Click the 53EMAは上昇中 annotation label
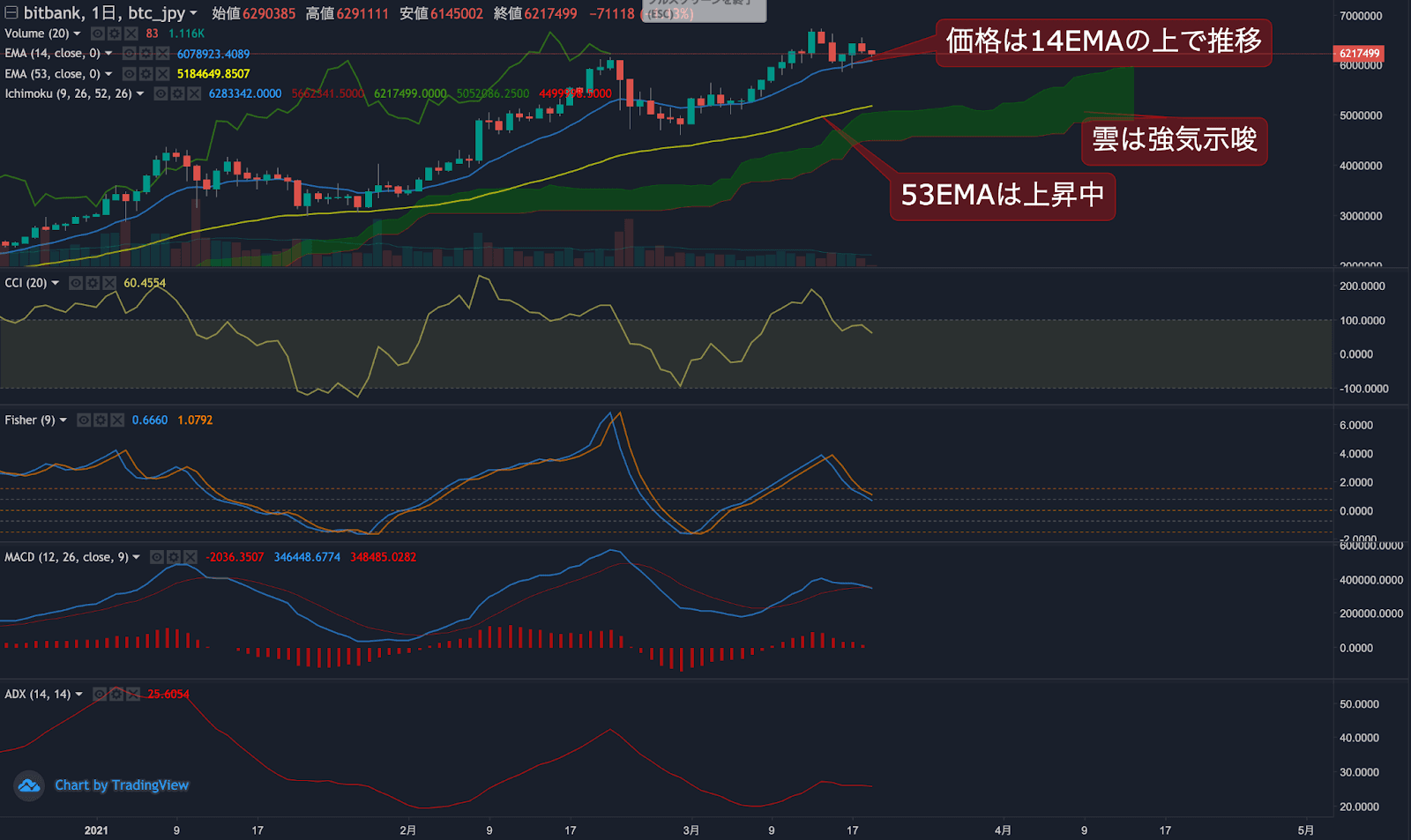Image resolution: width=1411 pixels, height=840 pixels. (1002, 195)
